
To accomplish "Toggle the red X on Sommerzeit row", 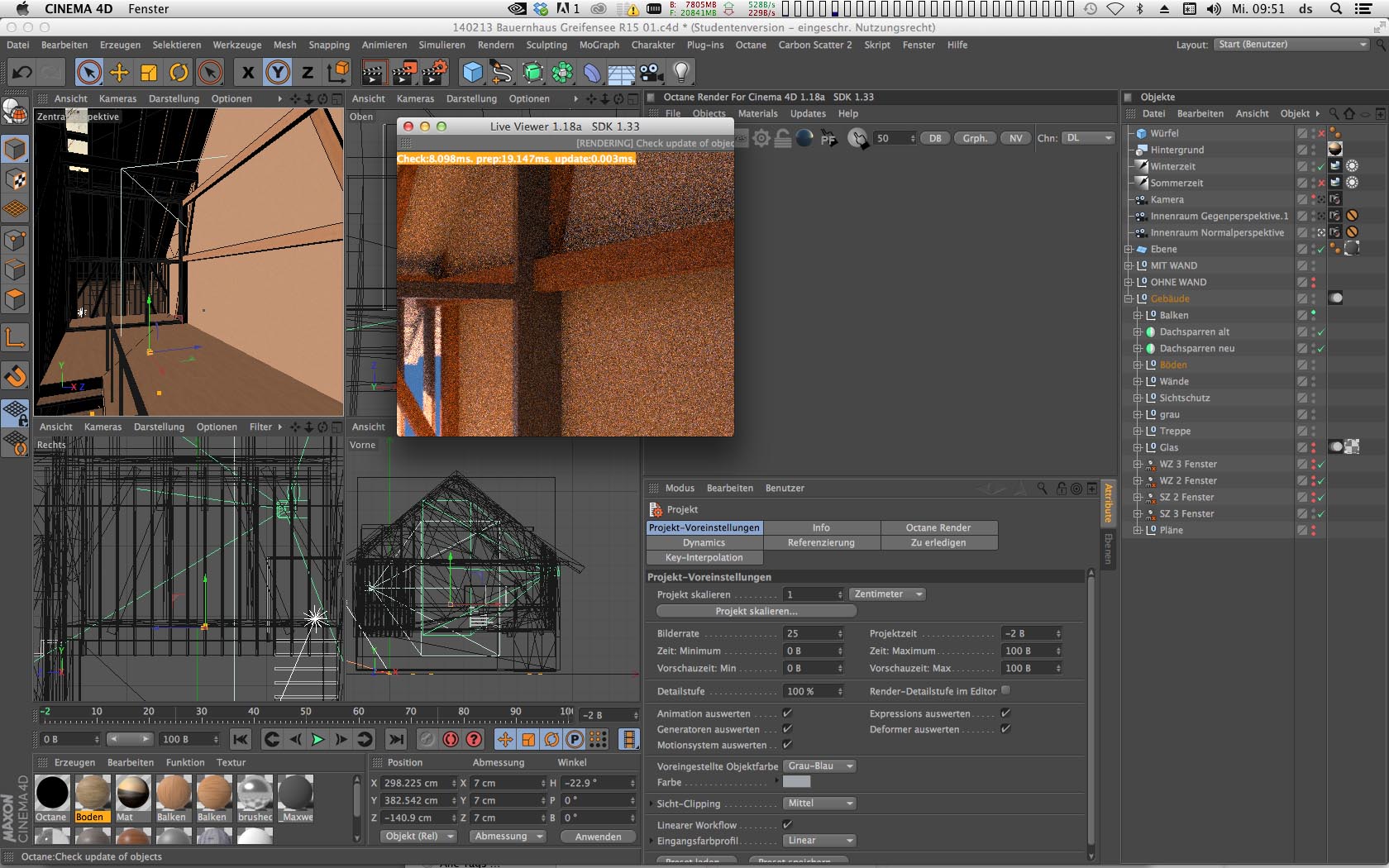I will tap(1321, 184).
